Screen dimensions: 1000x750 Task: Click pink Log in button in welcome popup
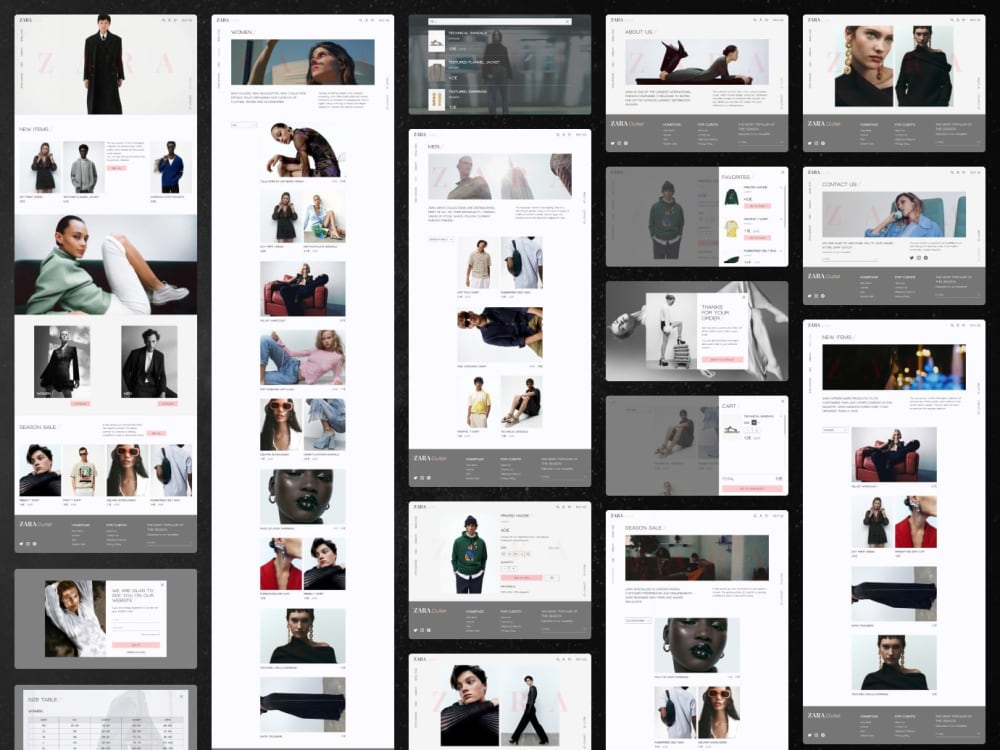136,645
